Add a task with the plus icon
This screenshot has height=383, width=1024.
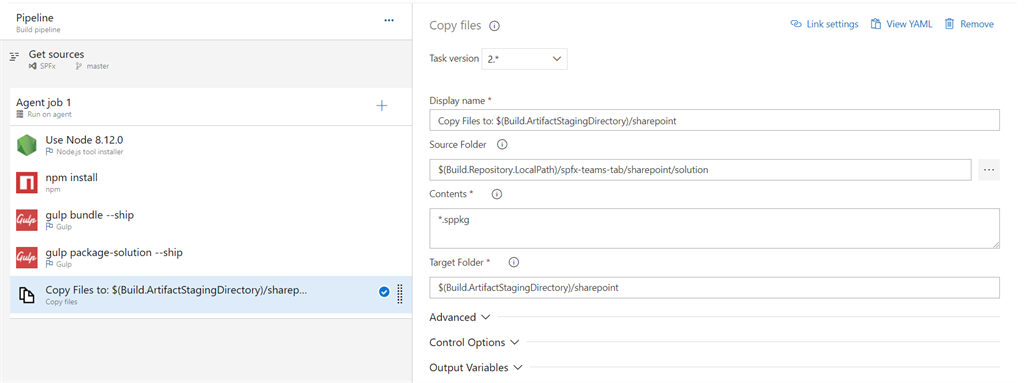click(x=382, y=105)
